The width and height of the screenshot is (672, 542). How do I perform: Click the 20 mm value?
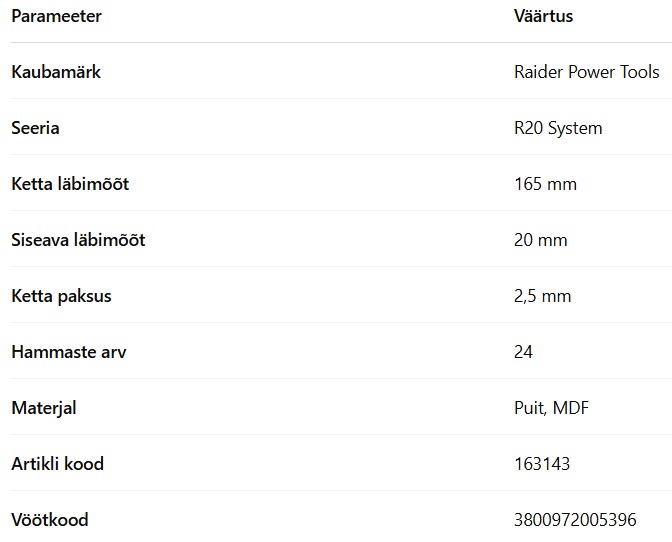540,240
